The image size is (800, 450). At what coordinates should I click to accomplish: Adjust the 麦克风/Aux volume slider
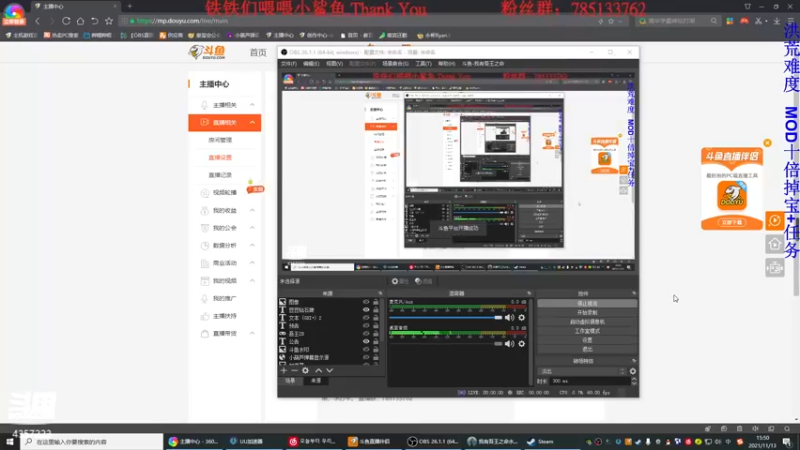446,318
